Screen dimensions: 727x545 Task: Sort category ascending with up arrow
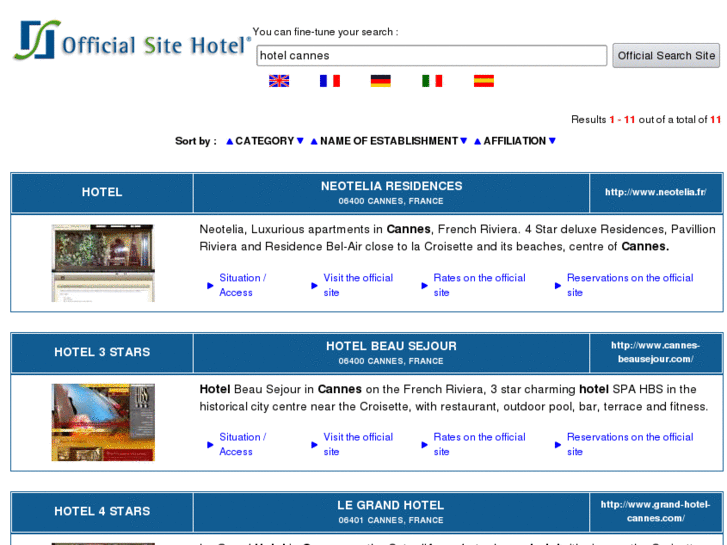(230, 141)
